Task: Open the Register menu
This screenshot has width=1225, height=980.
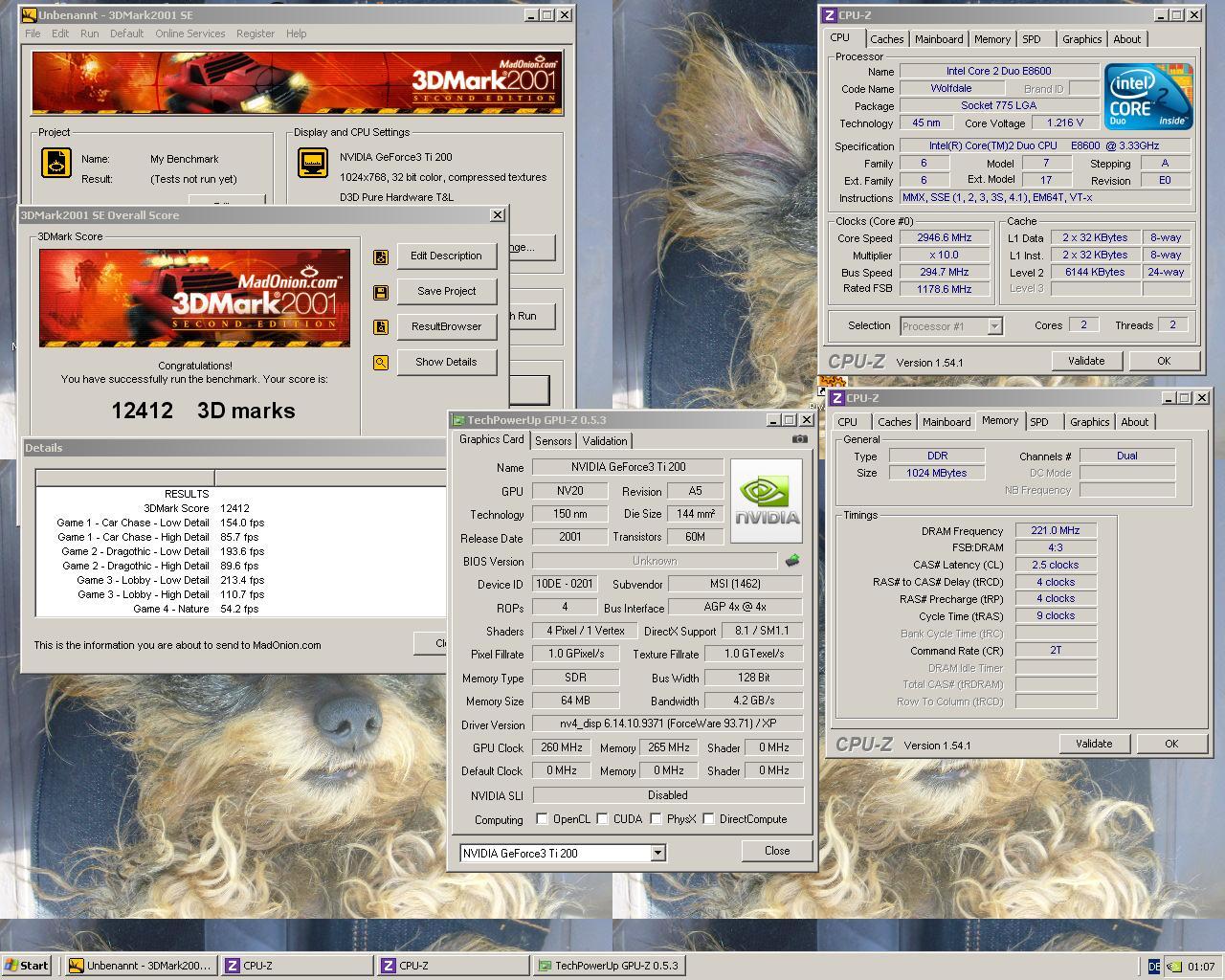Action: tap(256, 33)
